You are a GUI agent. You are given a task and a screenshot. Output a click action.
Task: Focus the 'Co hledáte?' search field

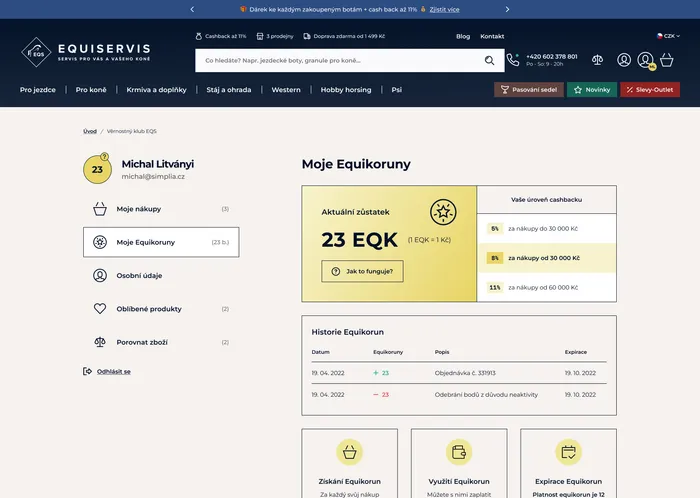[350, 60]
